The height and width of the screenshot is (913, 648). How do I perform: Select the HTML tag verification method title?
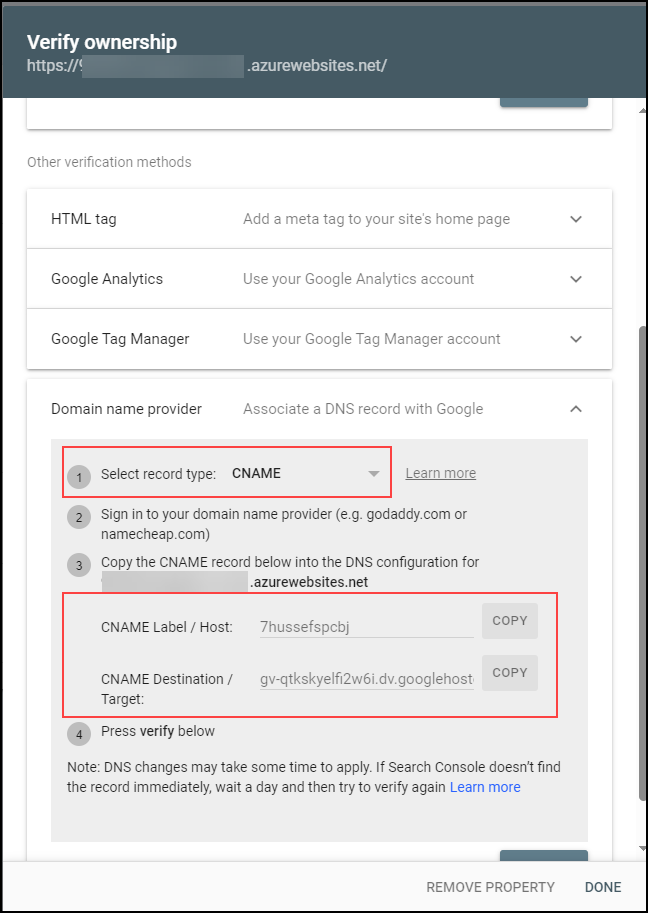coord(84,219)
